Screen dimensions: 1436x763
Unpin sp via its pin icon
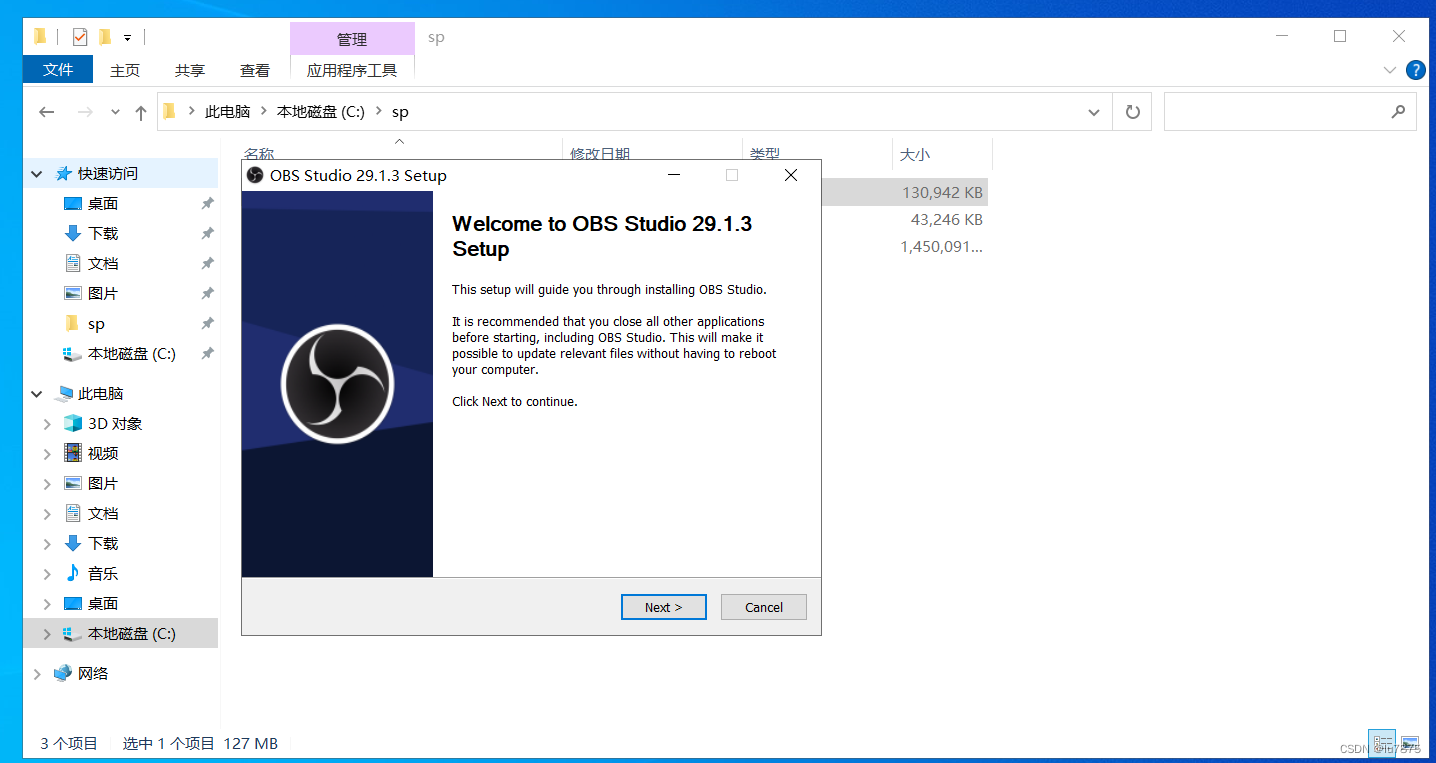[207, 324]
